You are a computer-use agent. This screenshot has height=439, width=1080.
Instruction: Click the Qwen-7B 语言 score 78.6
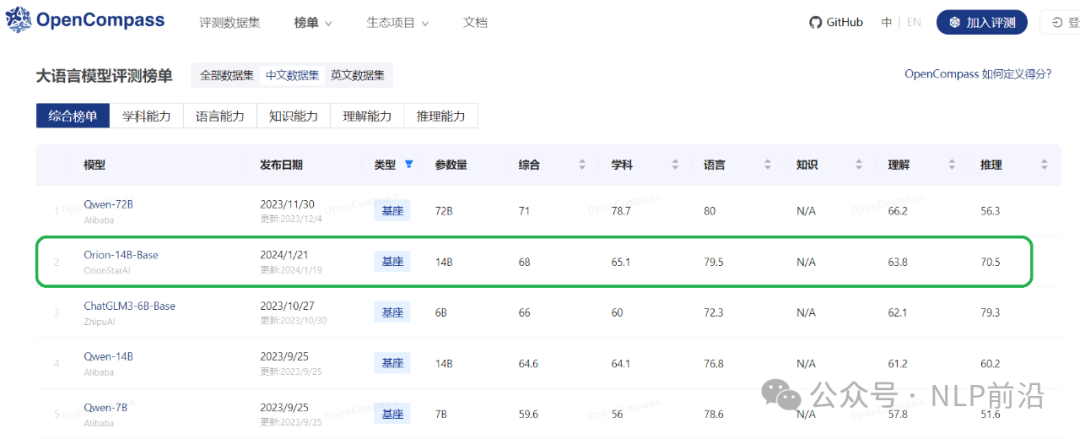coord(714,414)
